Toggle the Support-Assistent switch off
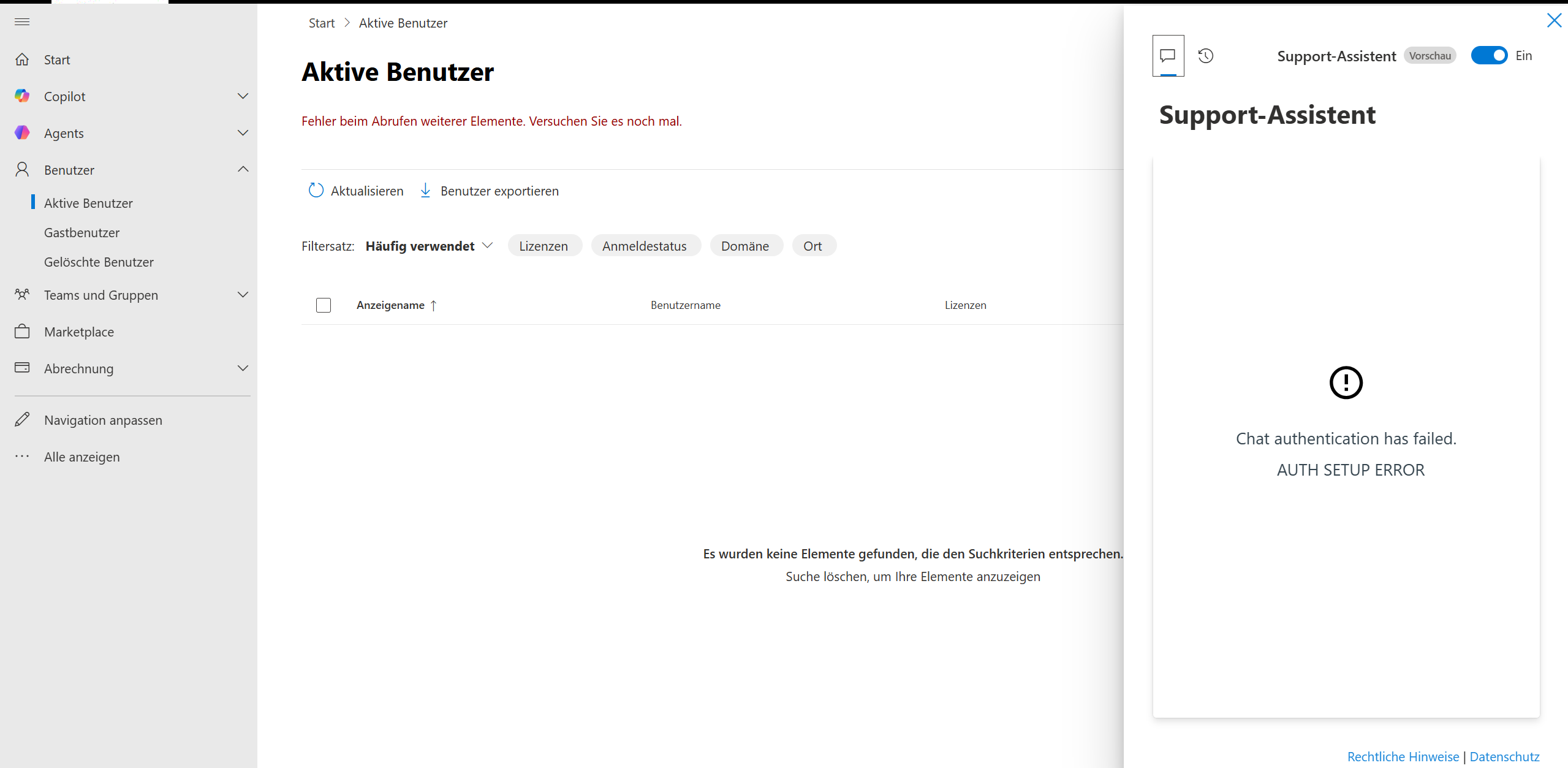 point(1489,56)
